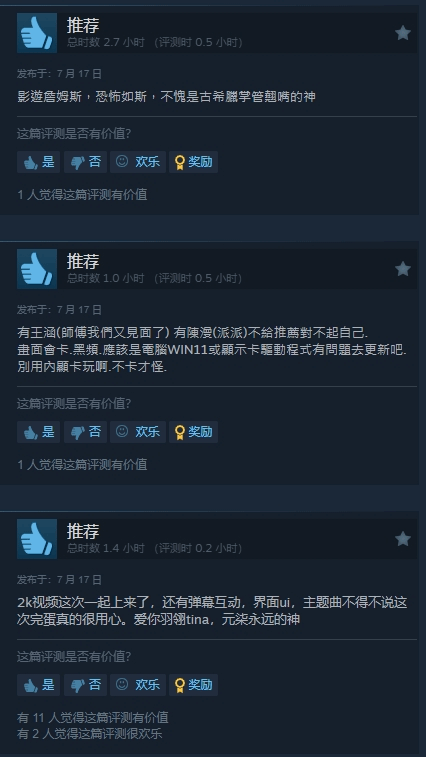This screenshot has height=757, width=426.
Task: Vote 否 on the 2k视频 review
Action: [85, 685]
